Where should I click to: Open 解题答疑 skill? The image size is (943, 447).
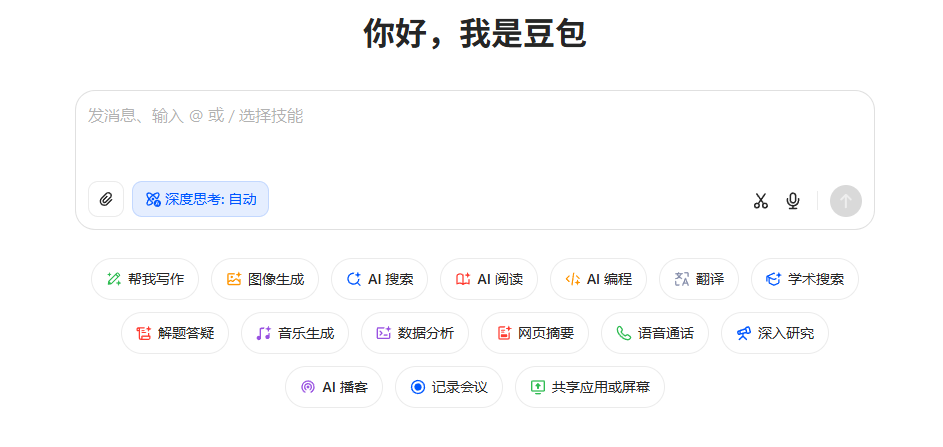click(x=175, y=333)
